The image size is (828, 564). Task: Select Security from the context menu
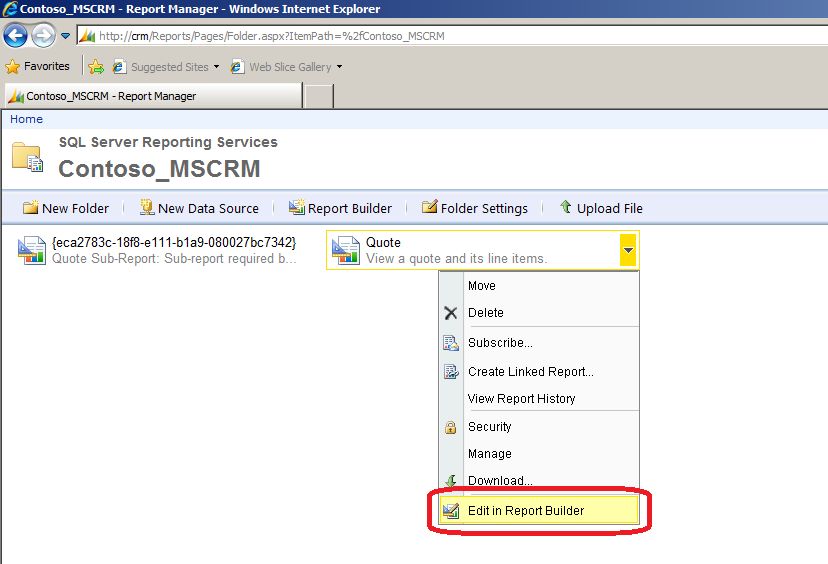tap(539, 427)
